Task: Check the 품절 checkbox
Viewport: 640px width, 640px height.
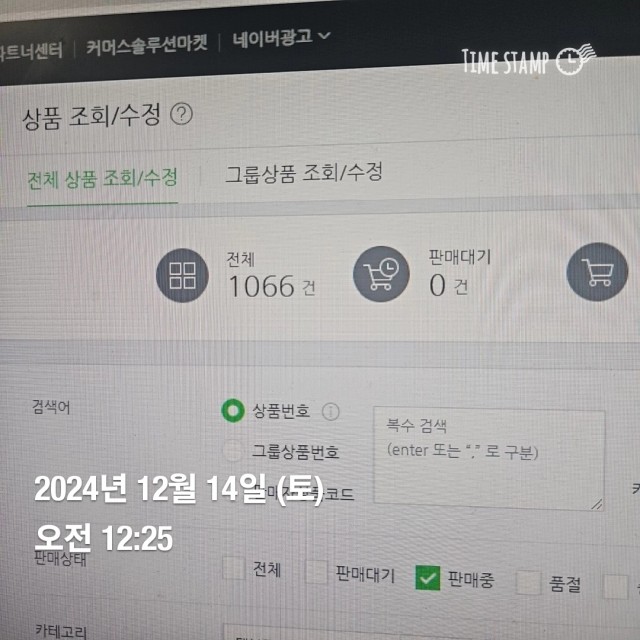Action: (x=529, y=582)
